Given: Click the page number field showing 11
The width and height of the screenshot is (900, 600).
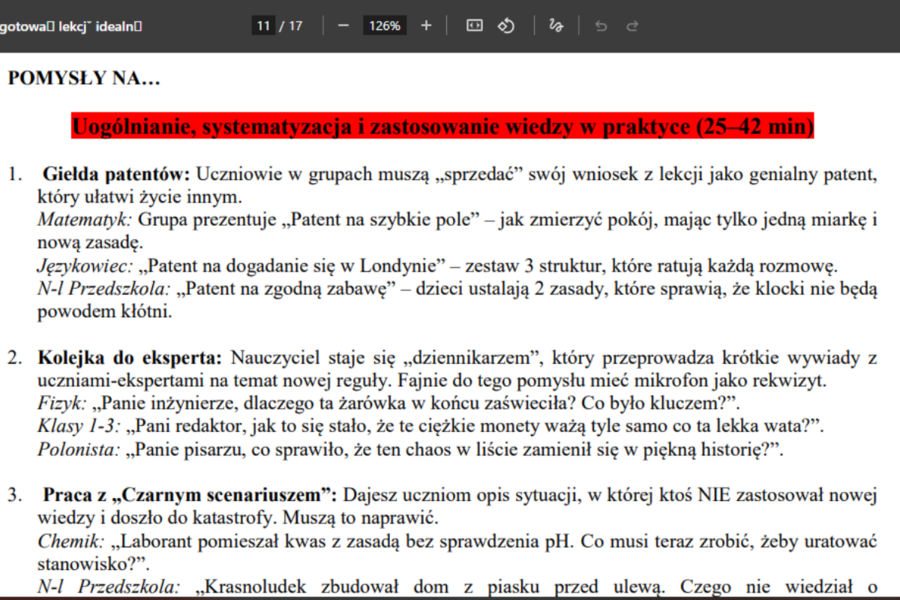Looking at the screenshot, I should tap(263, 24).
